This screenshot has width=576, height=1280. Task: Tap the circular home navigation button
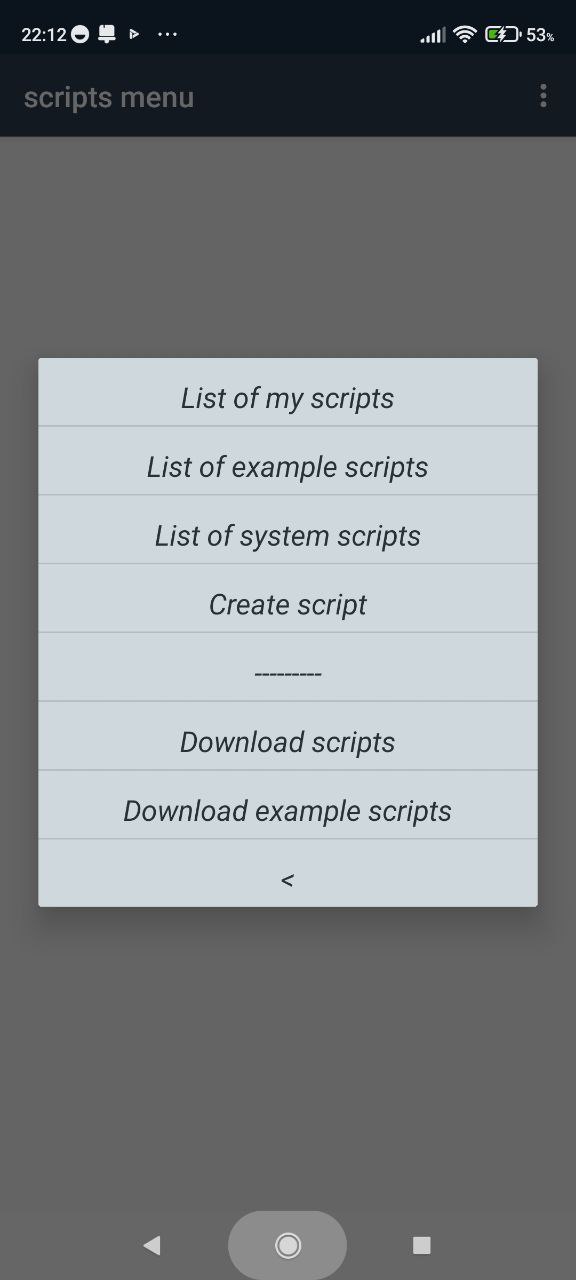[x=288, y=1245]
